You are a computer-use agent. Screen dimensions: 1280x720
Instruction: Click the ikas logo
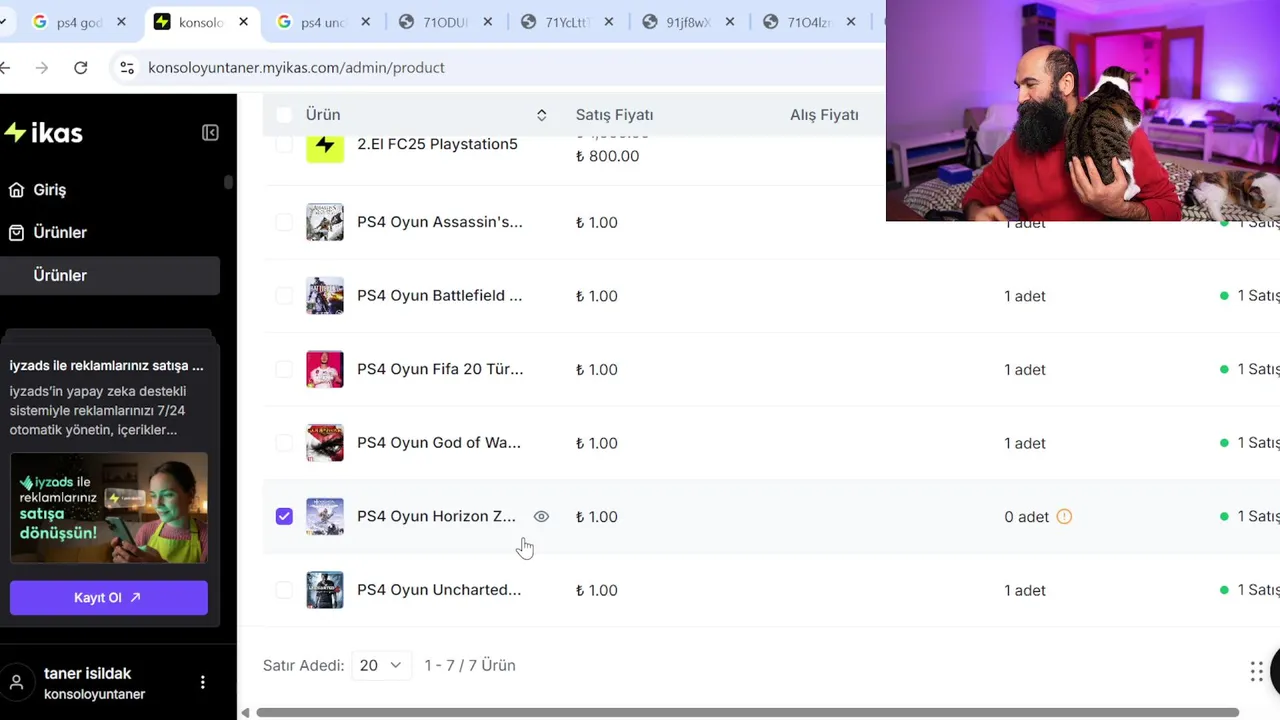point(43,133)
